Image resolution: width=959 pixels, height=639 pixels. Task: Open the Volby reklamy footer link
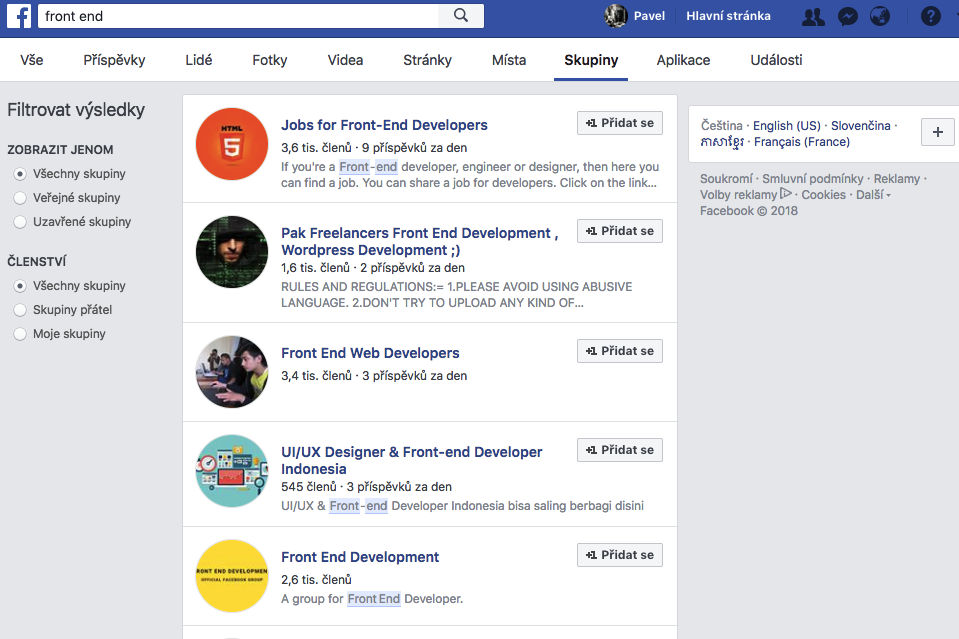[x=738, y=194]
